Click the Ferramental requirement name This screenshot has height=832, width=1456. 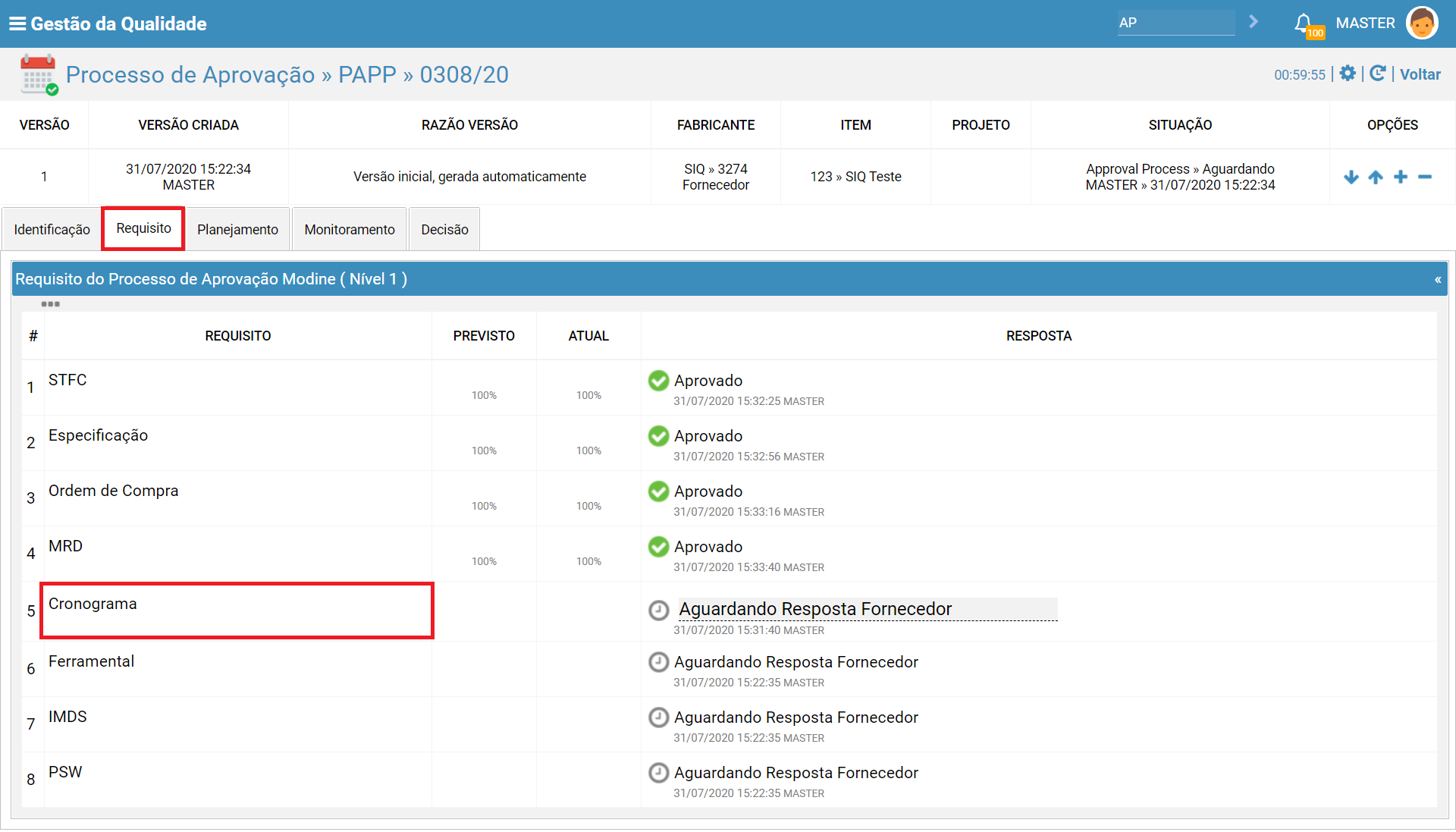tap(91, 661)
